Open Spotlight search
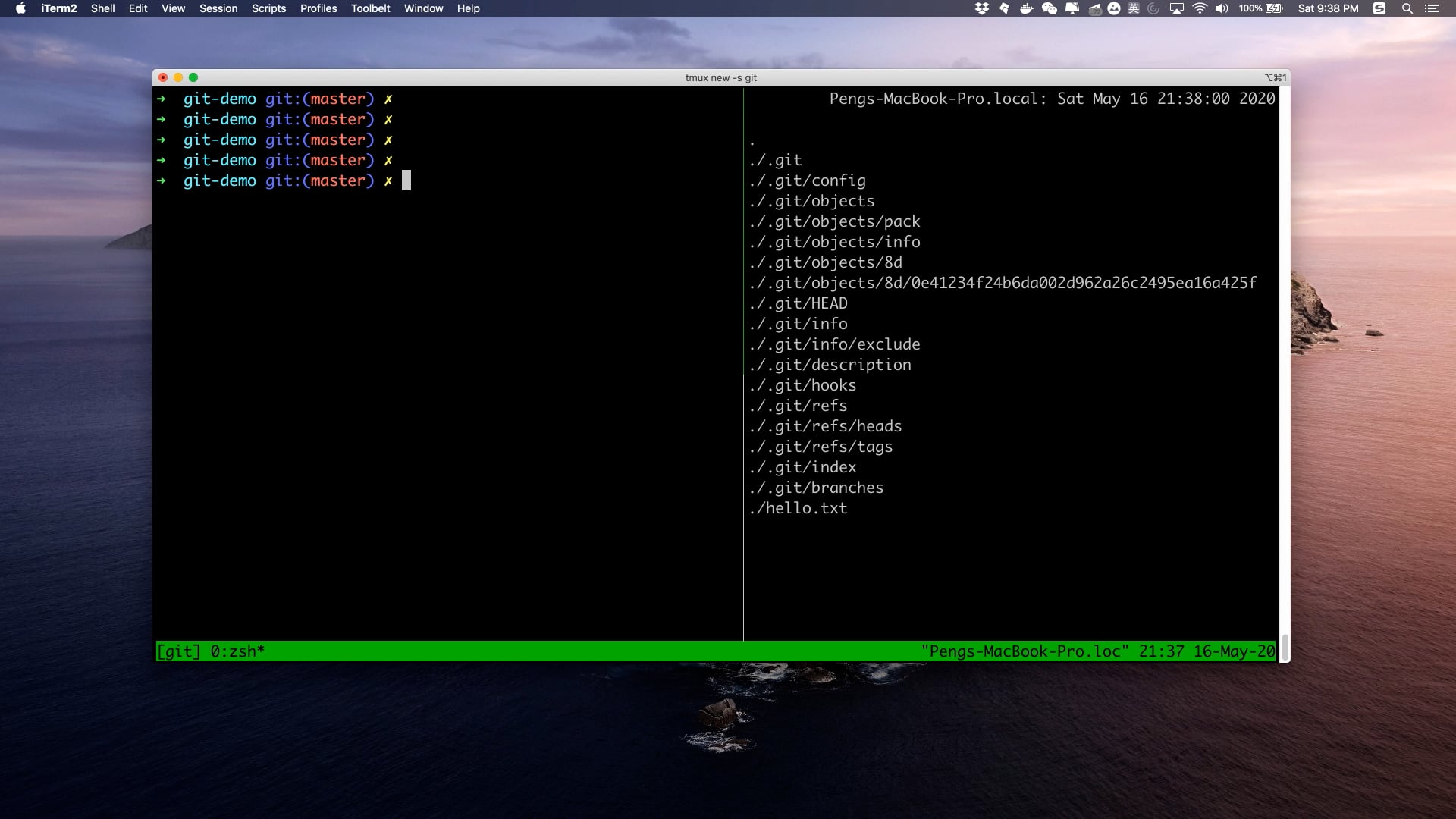1456x819 pixels. coord(1408,8)
